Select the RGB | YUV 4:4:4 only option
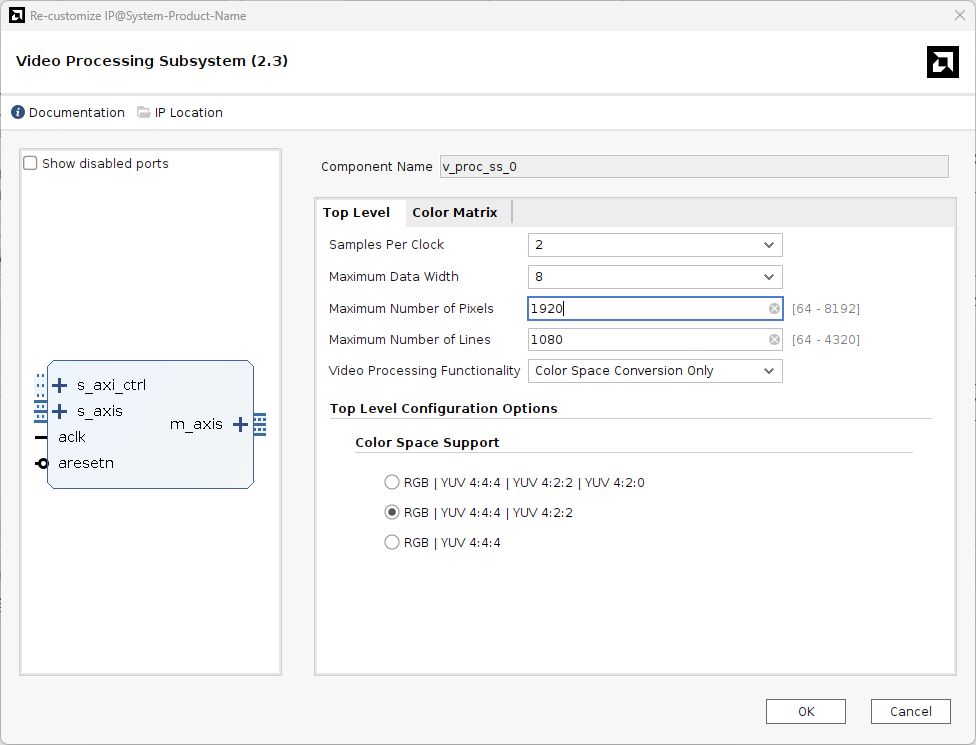 (x=392, y=543)
